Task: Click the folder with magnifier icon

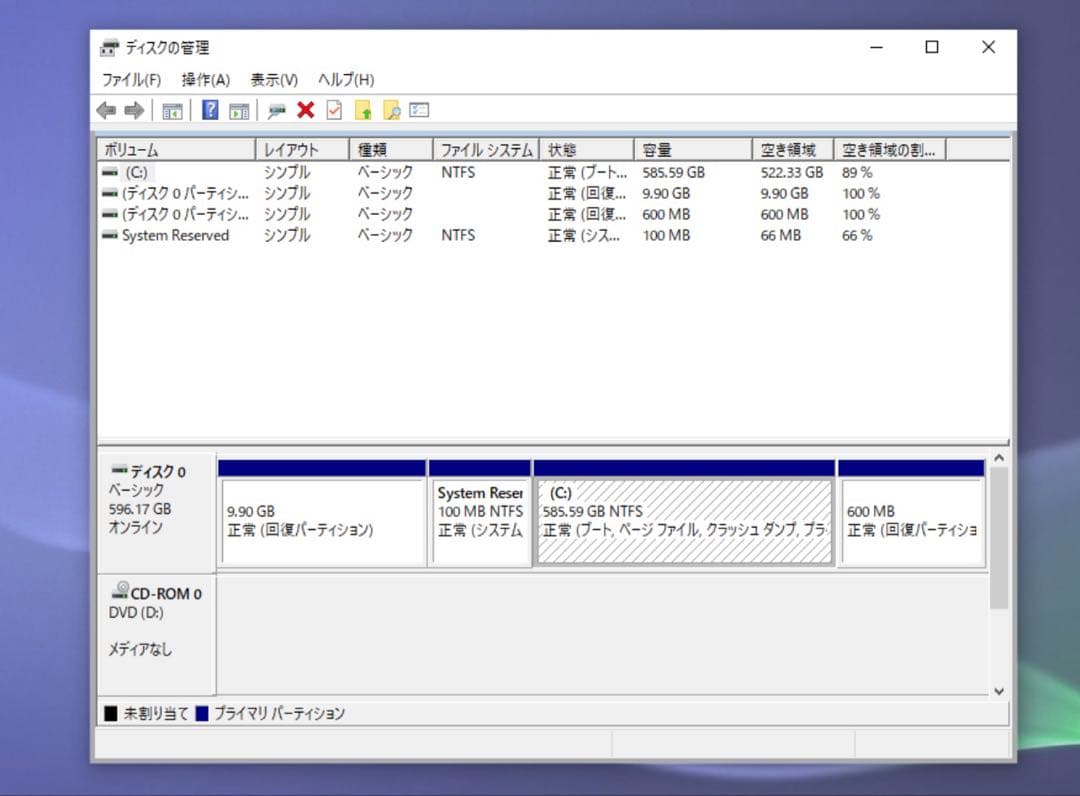Action: point(391,110)
